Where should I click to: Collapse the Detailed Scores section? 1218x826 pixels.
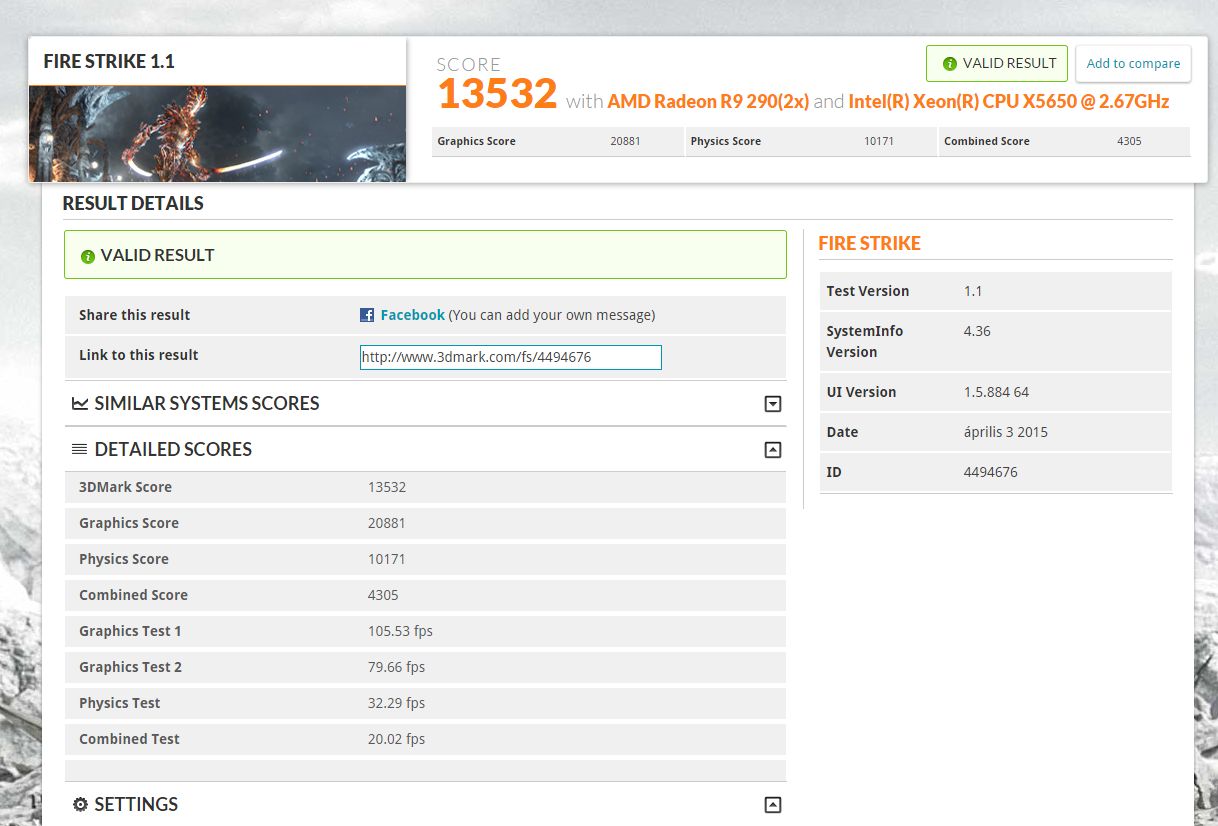[x=772, y=450]
